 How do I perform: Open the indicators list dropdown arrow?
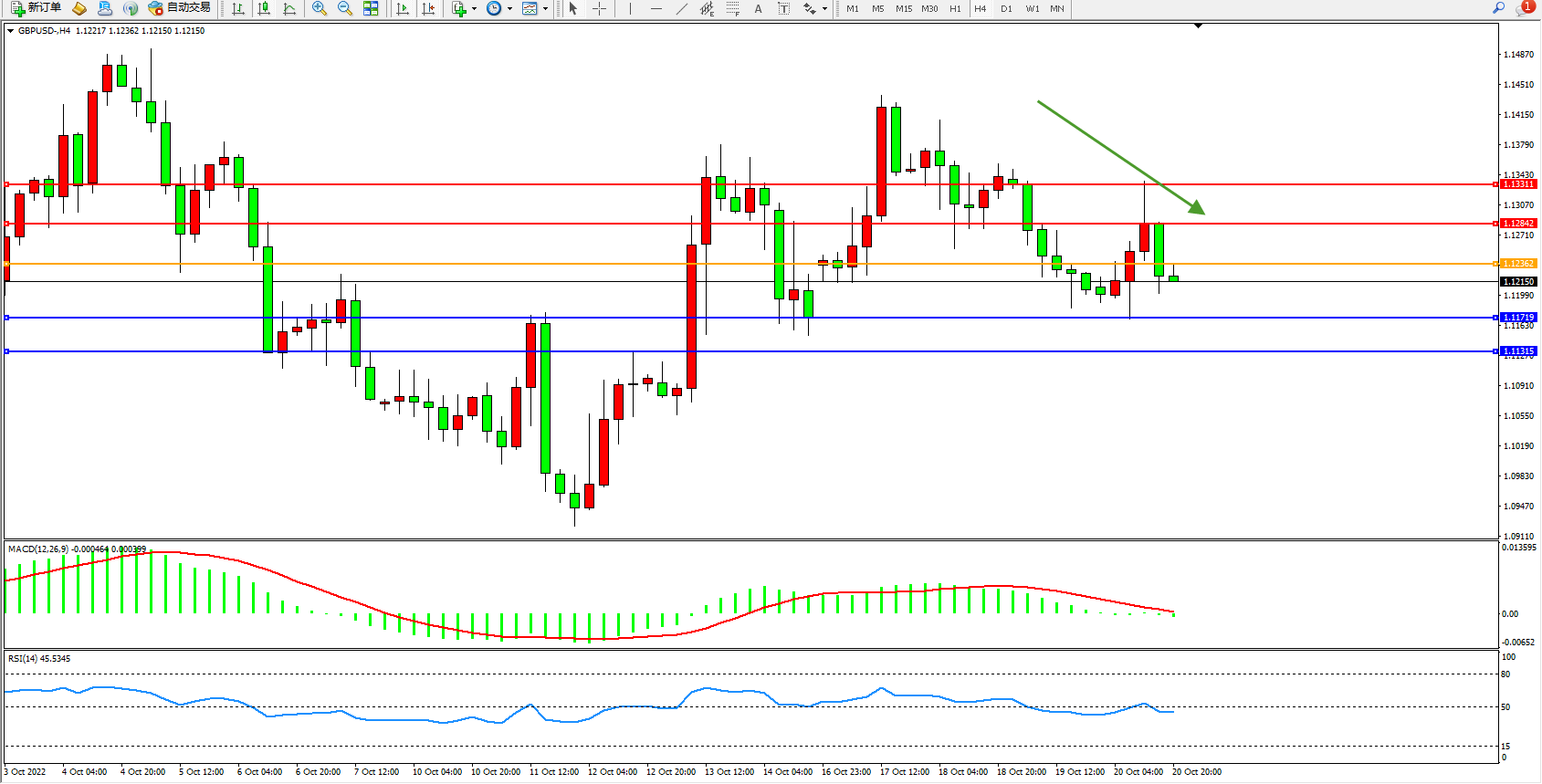pyautogui.click(x=474, y=8)
